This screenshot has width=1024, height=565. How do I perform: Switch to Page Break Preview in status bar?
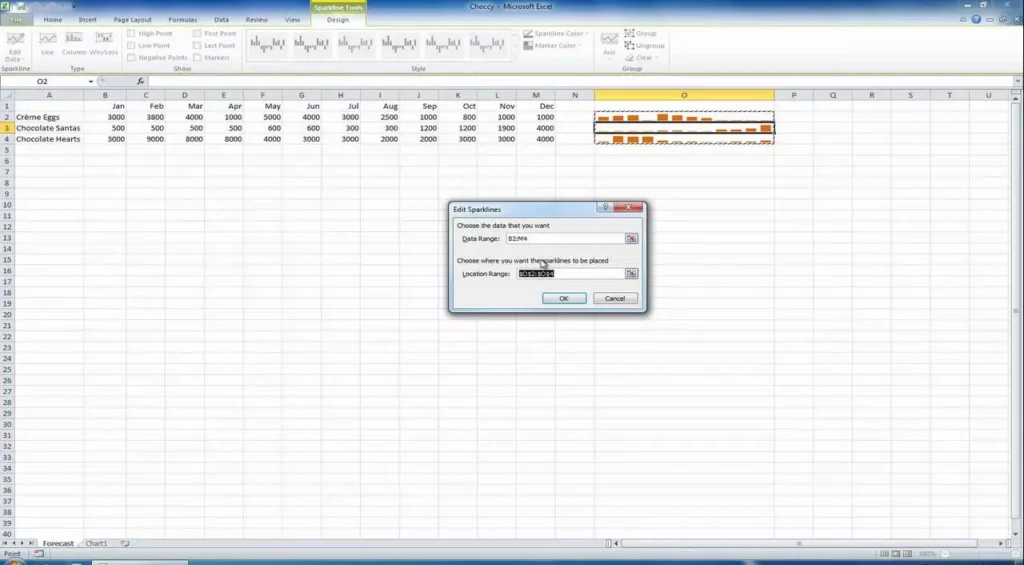tap(908, 554)
